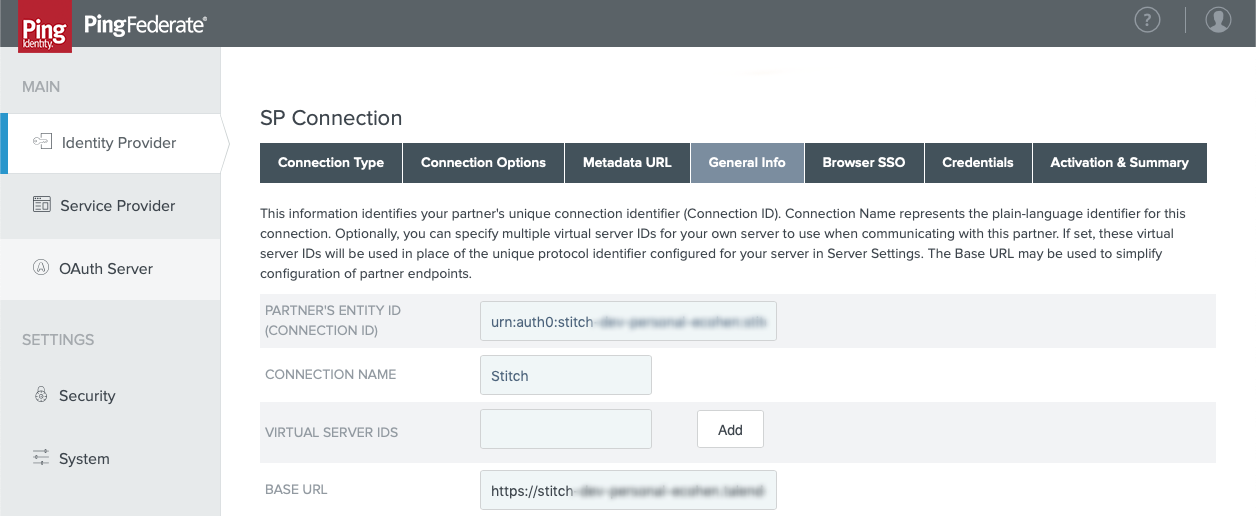This screenshot has height=516, width=1256.
Task: Click the System sliders icon
Action: point(41,458)
